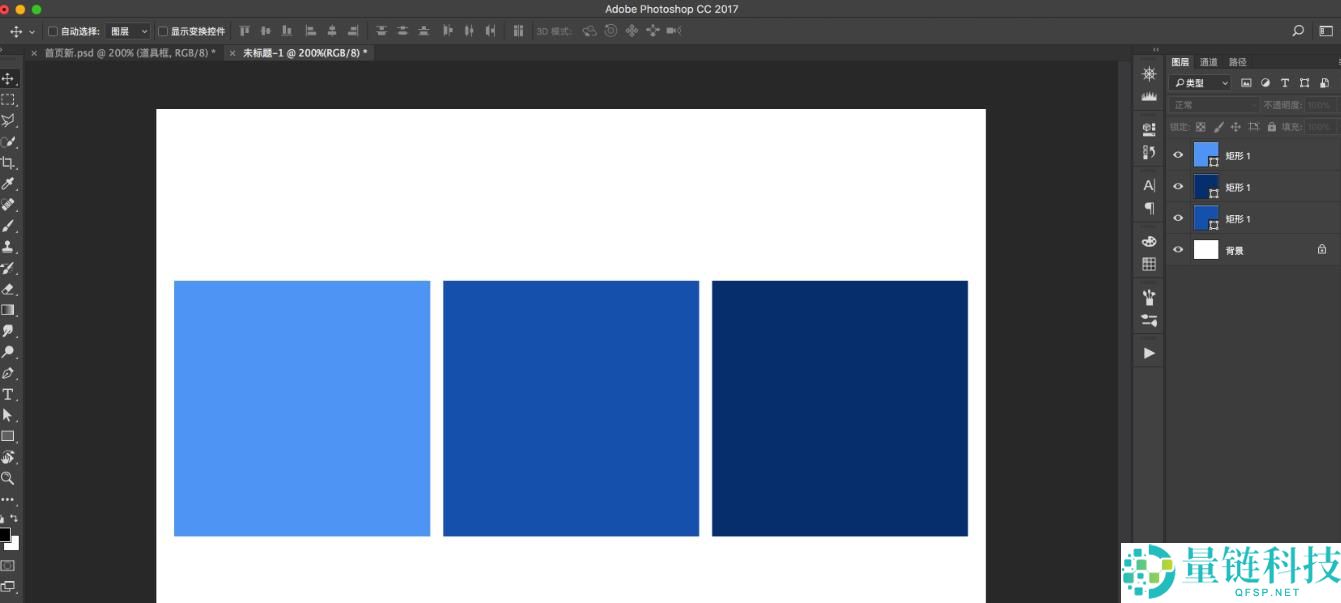Select the Eyedropper tool
The width and height of the screenshot is (1341, 603).
(x=8, y=184)
